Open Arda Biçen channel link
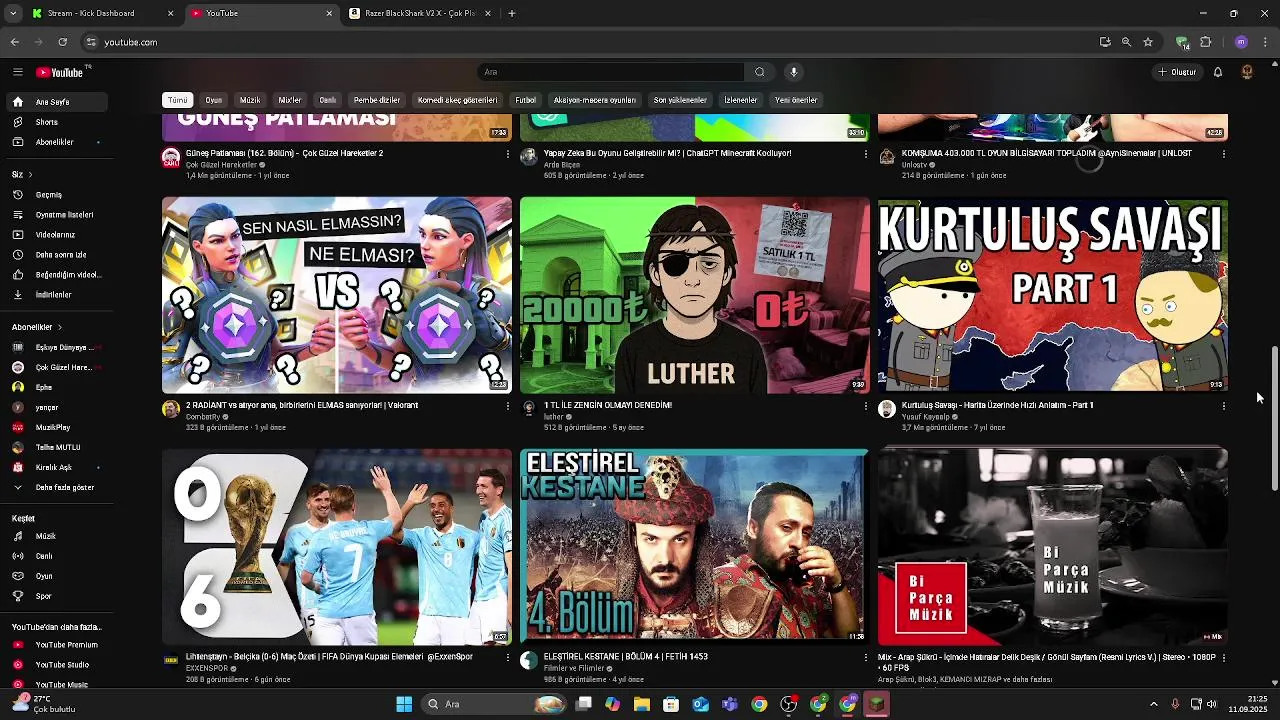The image size is (1280, 720). [x=562, y=164]
